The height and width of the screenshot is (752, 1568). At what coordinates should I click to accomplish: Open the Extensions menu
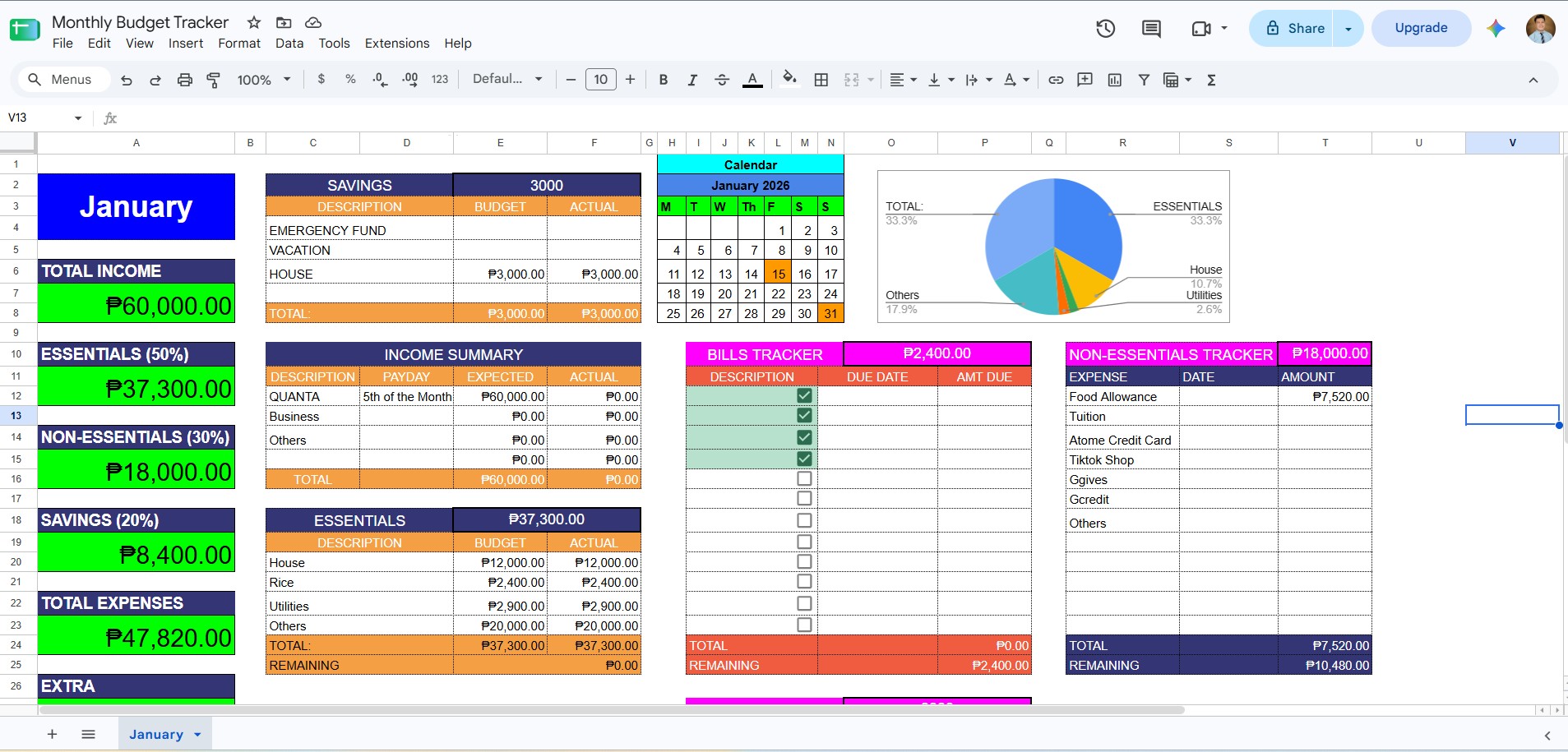pos(397,44)
